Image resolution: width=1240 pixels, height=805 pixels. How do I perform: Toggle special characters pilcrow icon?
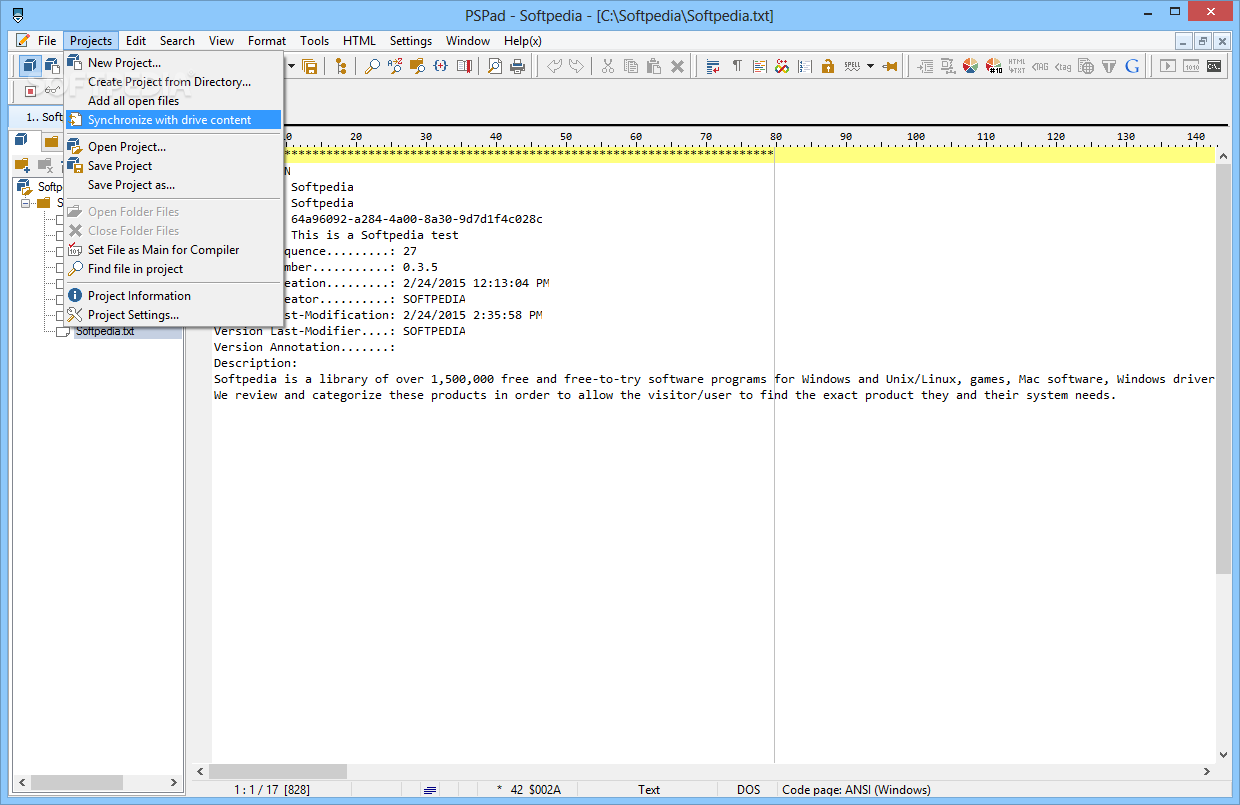pos(737,66)
